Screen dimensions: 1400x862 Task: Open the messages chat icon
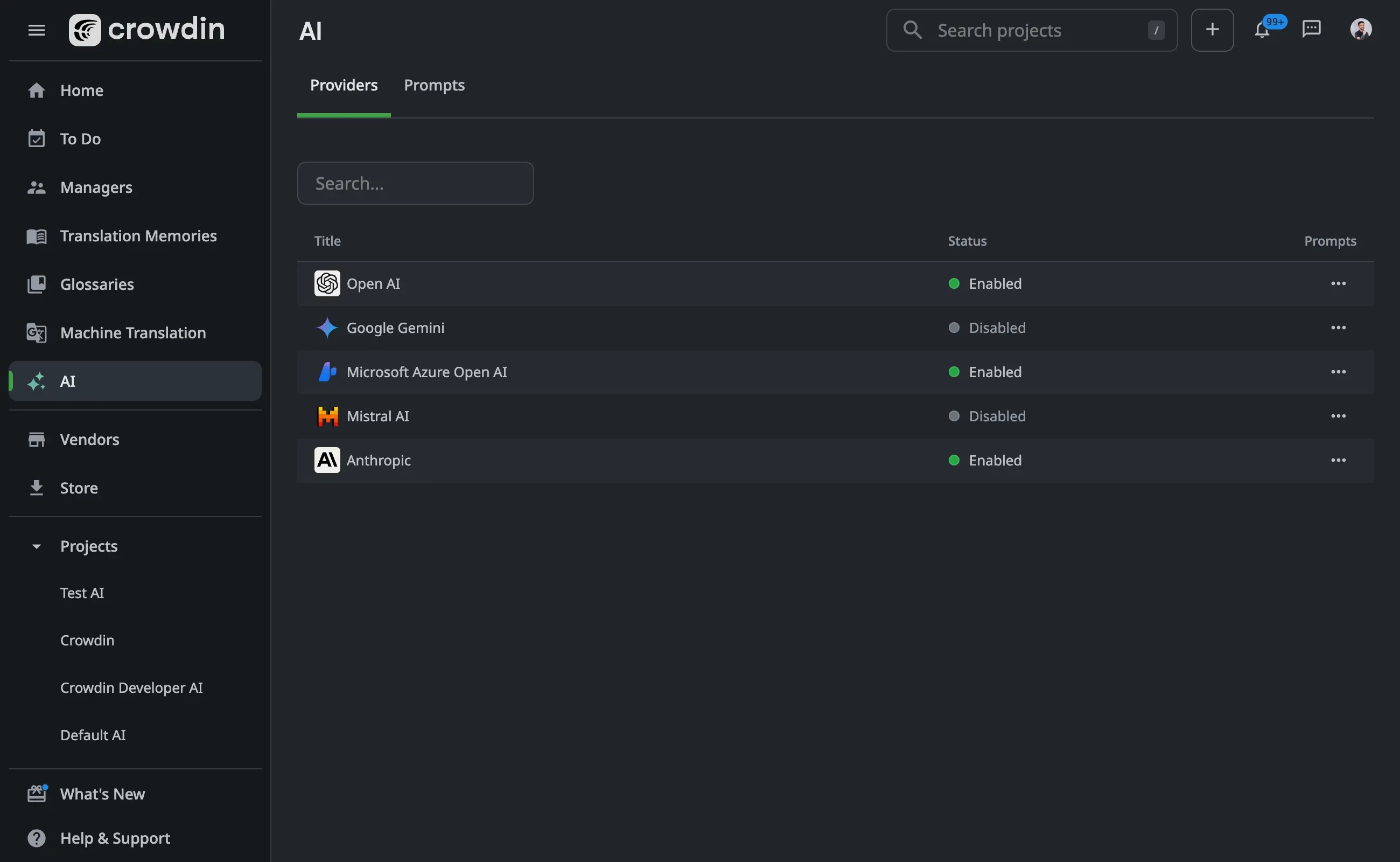pyautogui.click(x=1311, y=29)
